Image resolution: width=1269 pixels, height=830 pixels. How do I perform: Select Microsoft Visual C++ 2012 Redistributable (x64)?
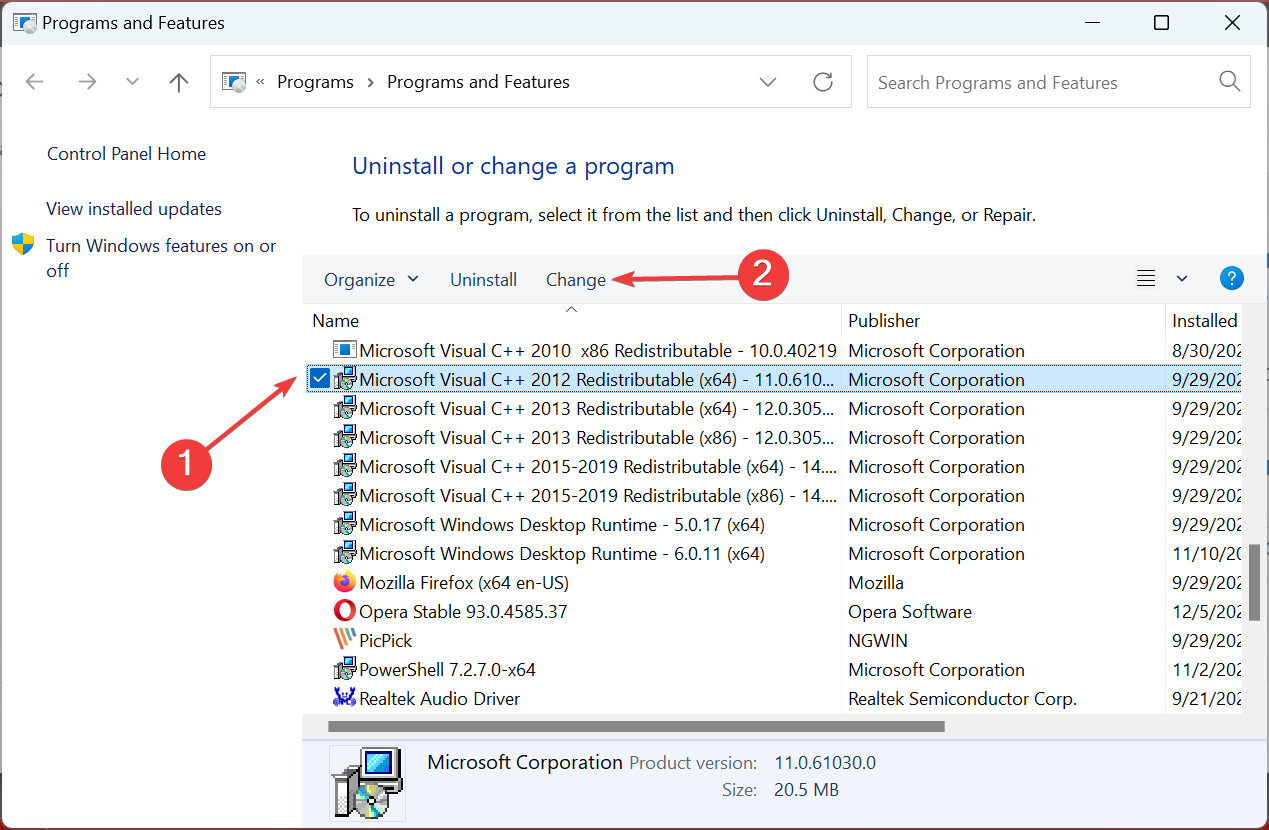(x=598, y=379)
